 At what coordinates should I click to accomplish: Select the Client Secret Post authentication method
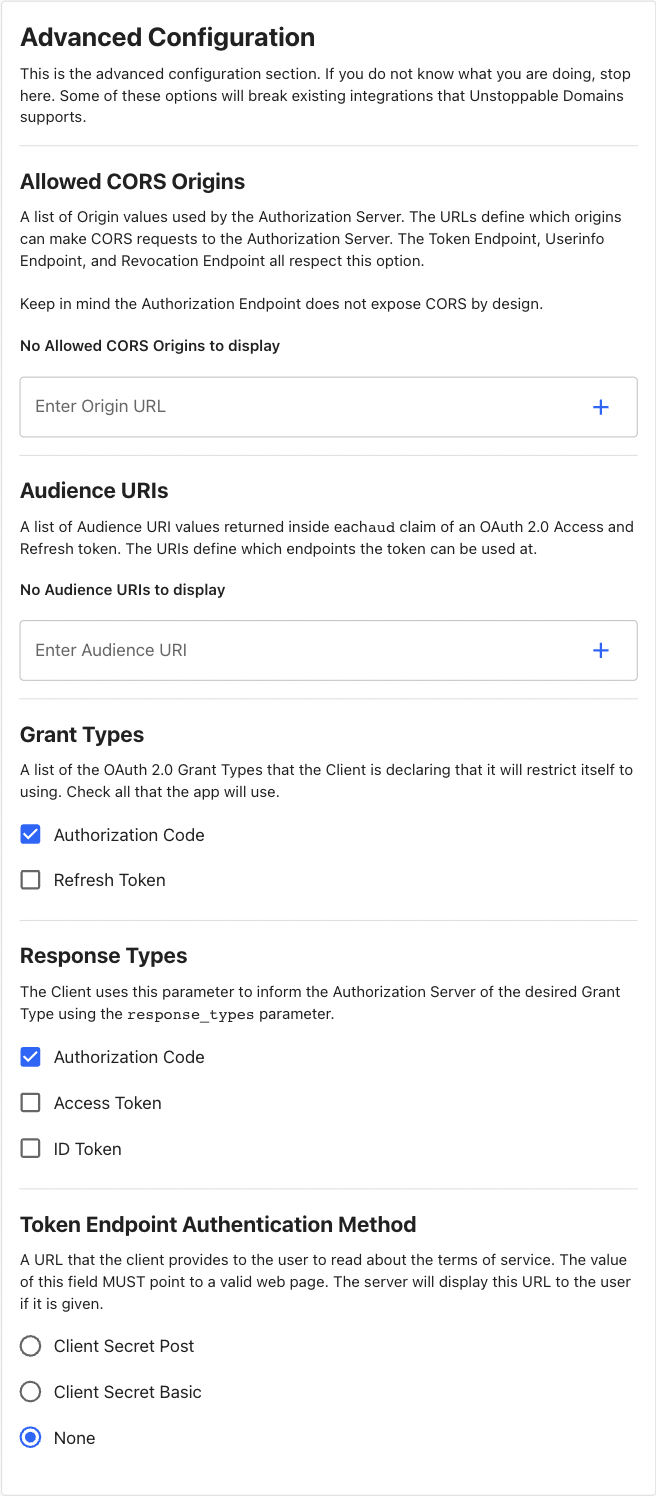point(30,1346)
